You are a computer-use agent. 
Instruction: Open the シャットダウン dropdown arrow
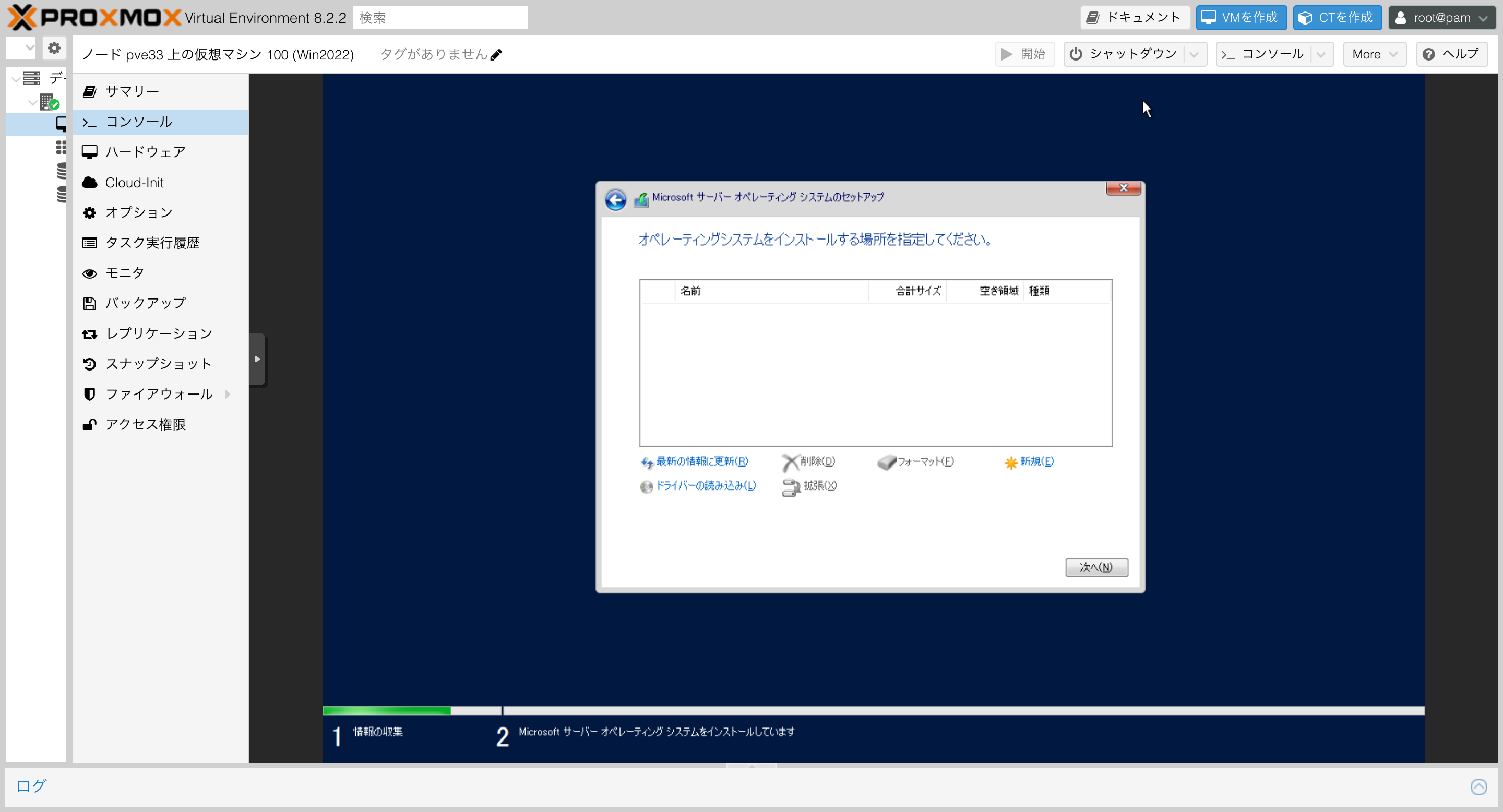[1195, 54]
